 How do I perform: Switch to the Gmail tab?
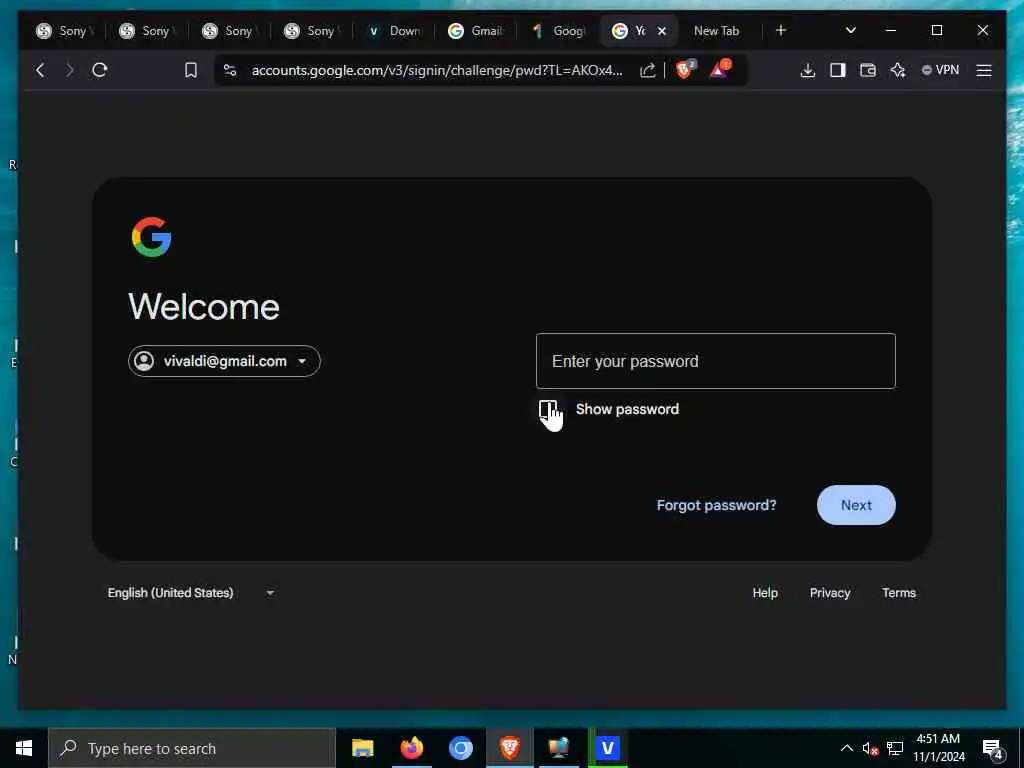point(477,31)
